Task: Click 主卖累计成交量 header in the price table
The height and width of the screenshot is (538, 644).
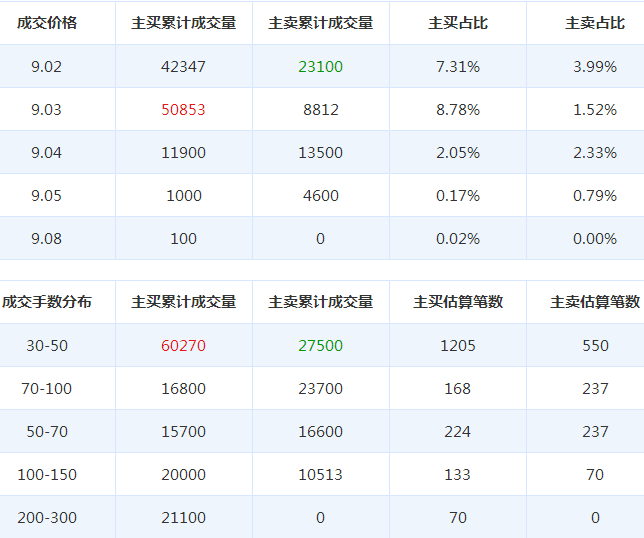Action: (x=321, y=23)
